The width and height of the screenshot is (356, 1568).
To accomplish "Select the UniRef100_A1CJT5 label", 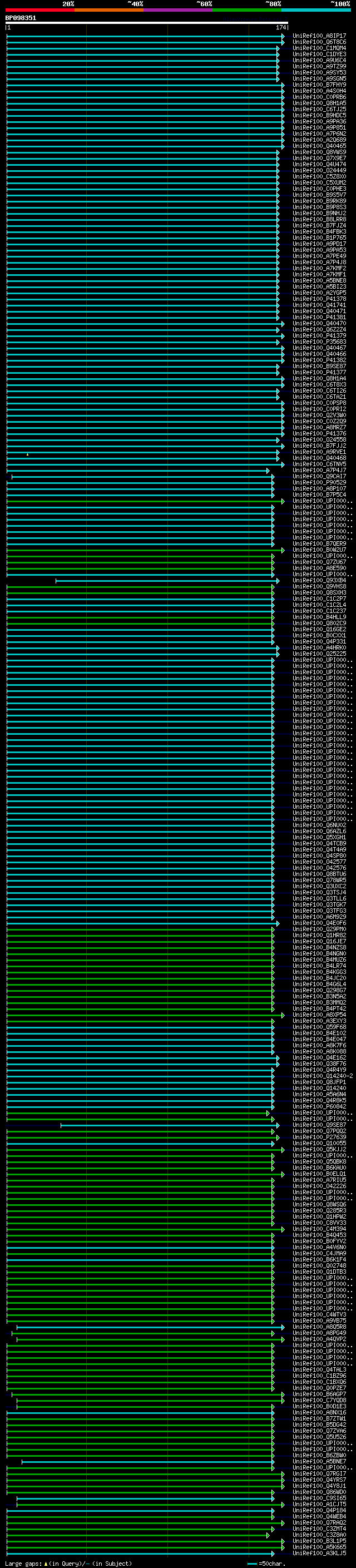I will coord(319,1504).
